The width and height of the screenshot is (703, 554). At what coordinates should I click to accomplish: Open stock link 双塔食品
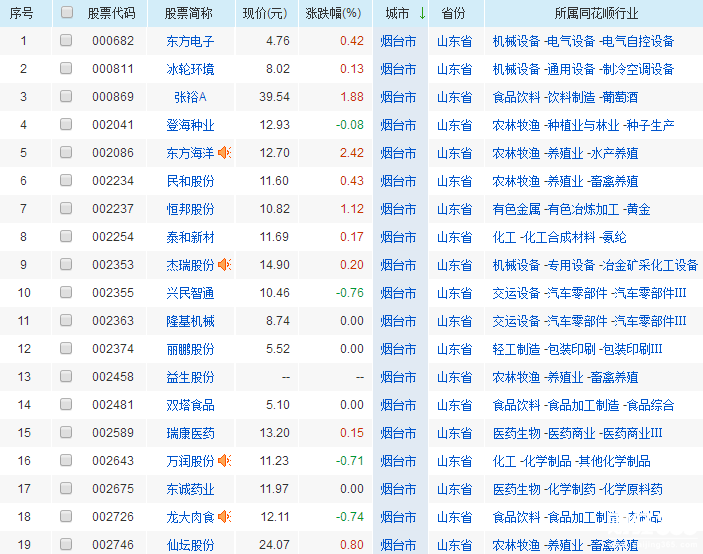coord(190,405)
